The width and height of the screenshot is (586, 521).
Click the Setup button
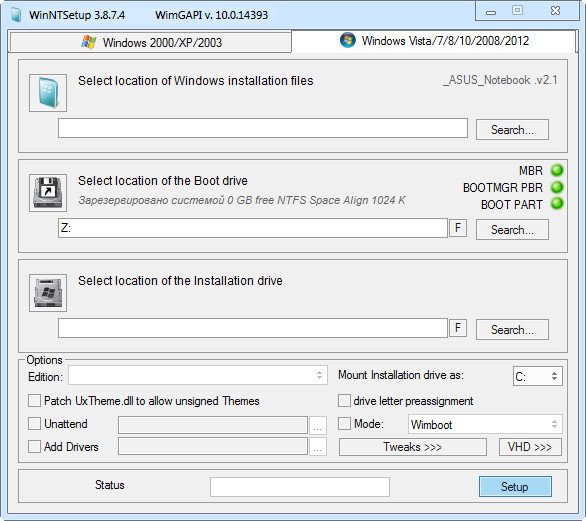(515, 487)
